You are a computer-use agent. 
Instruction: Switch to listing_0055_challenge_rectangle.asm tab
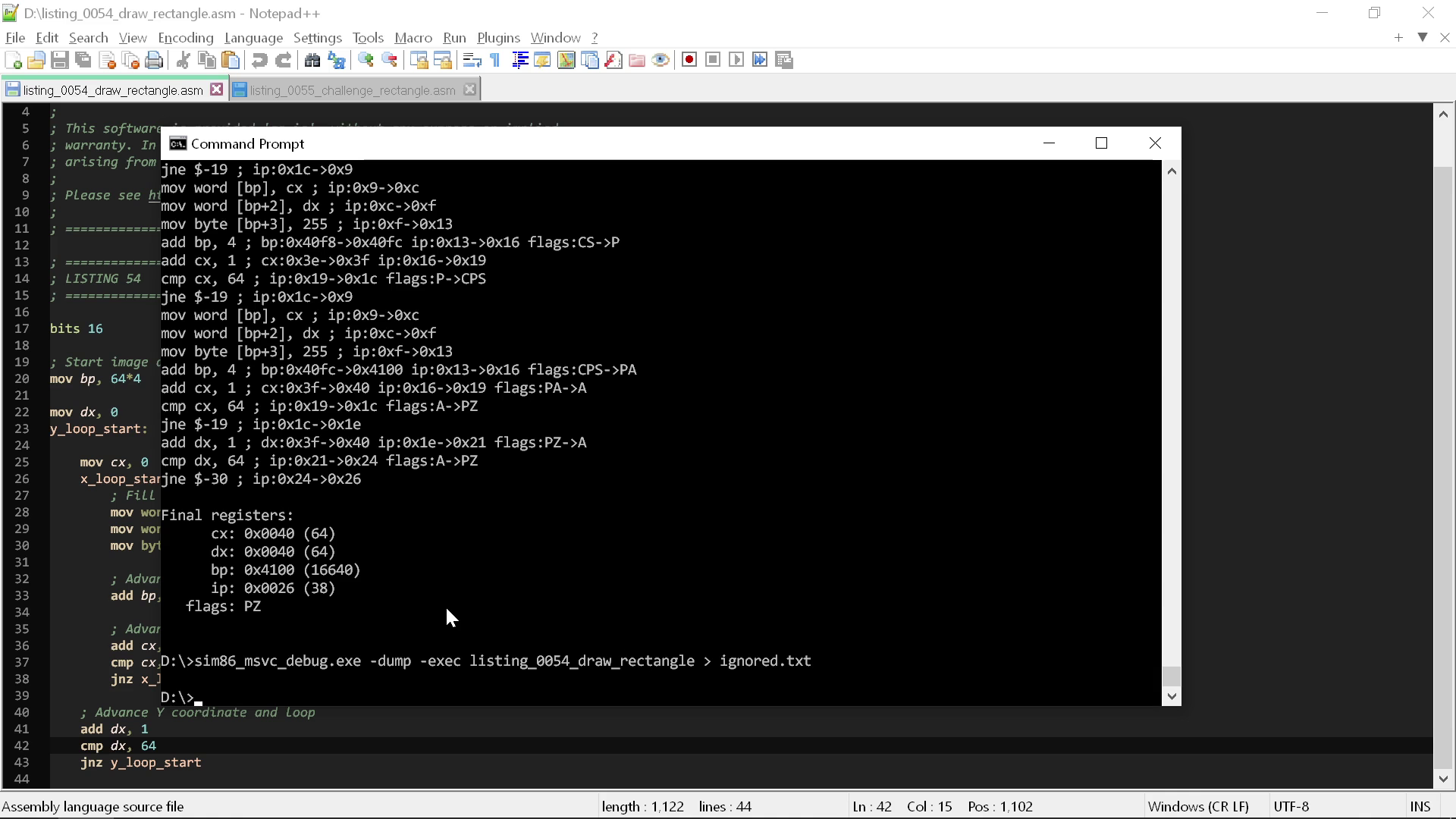pos(353,89)
